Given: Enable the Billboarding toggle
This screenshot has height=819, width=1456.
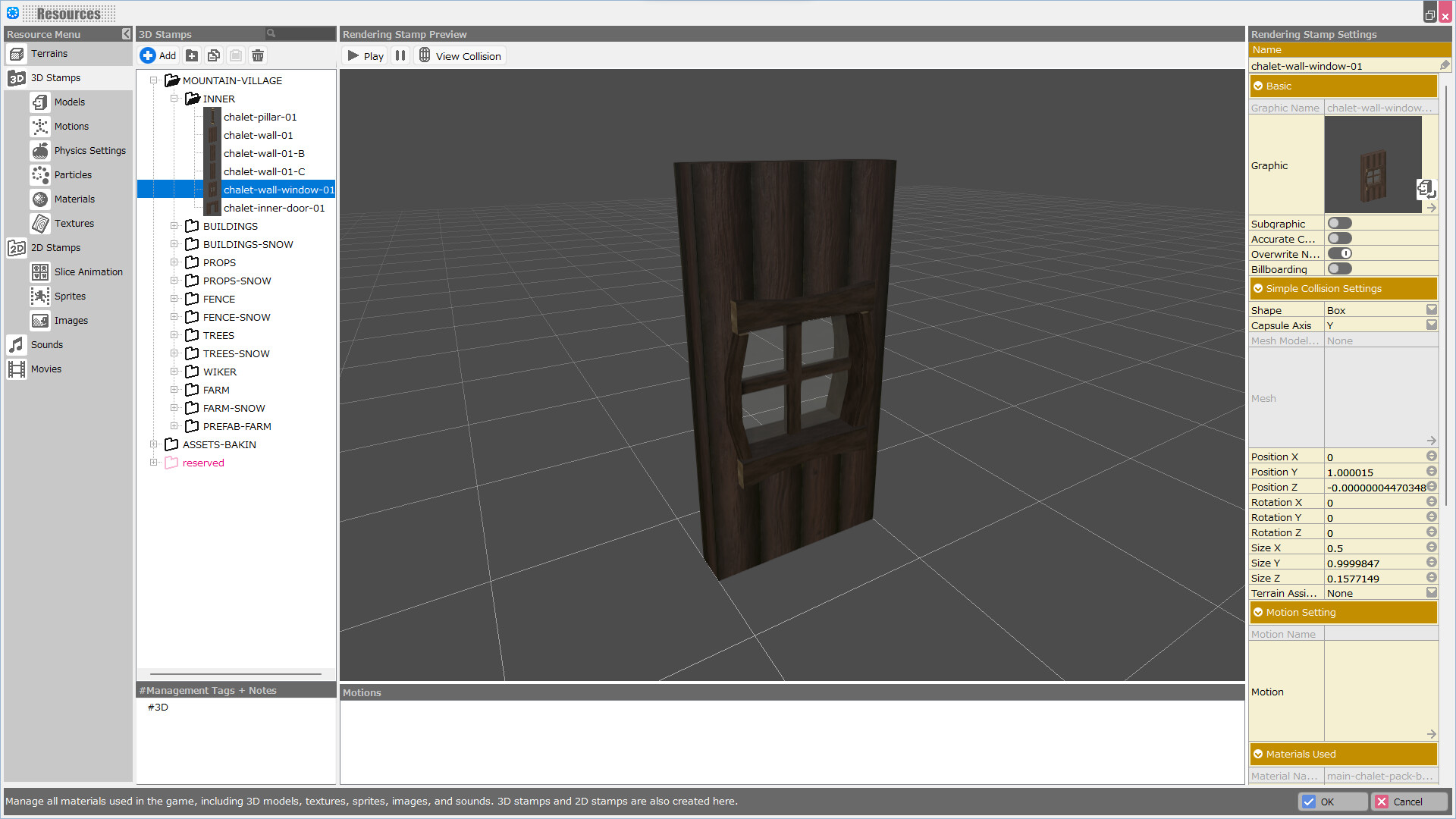Looking at the screenshot, I should click(1339, 268).
